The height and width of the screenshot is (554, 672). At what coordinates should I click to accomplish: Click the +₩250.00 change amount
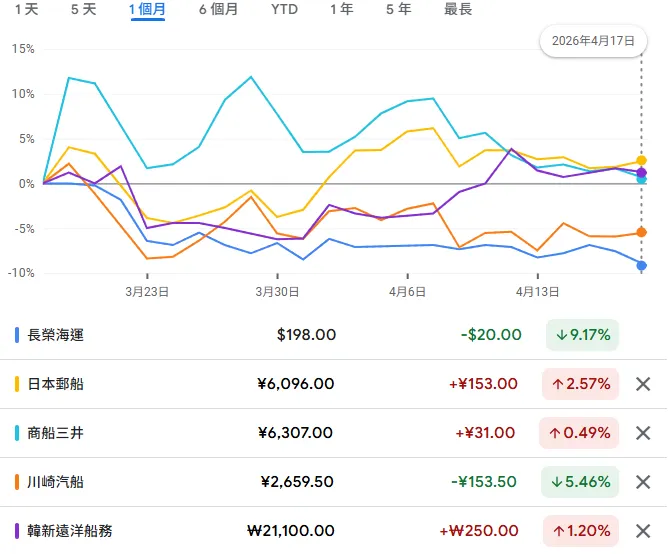click(479, 531)
